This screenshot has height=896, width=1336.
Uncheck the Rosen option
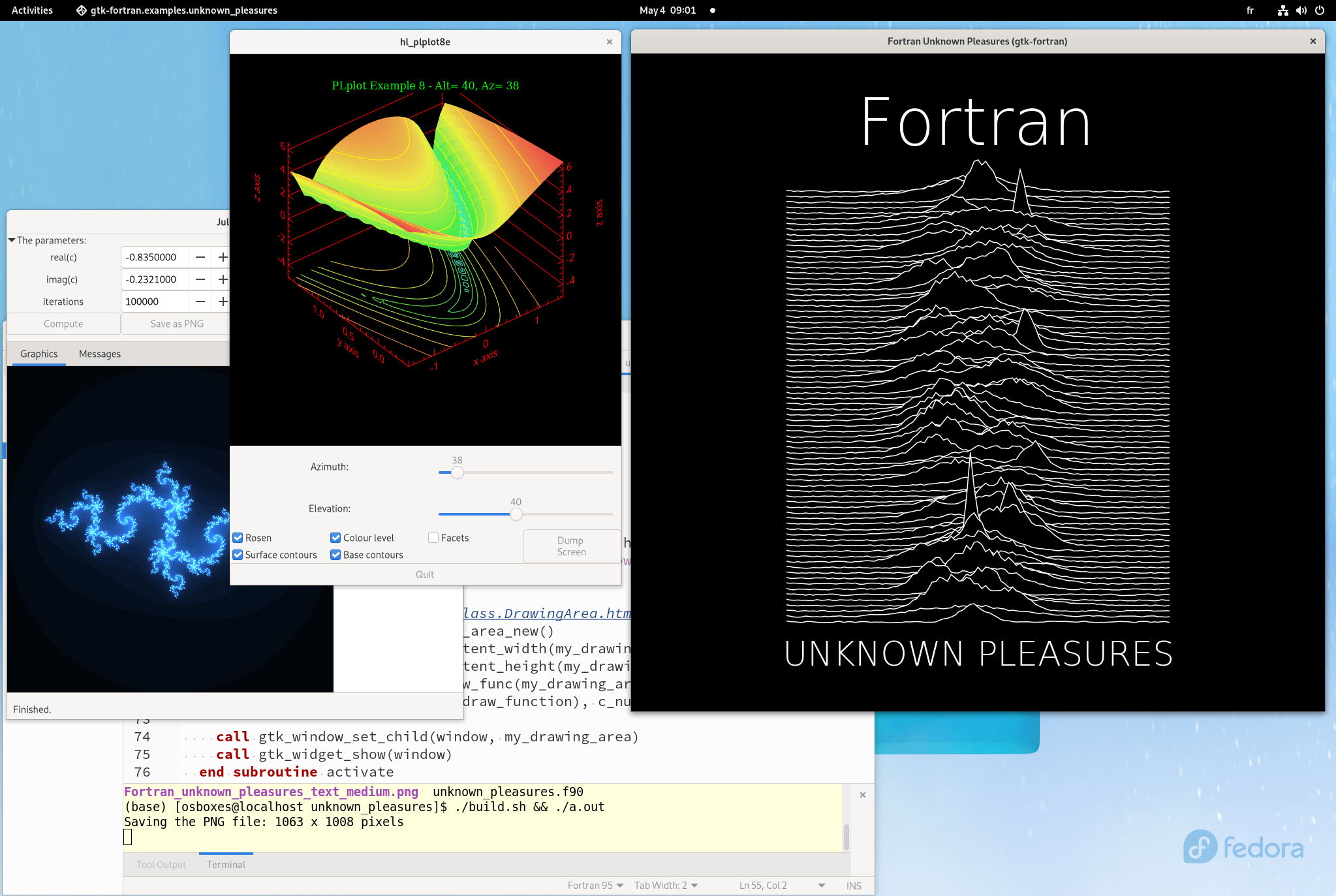click(238, 538)
